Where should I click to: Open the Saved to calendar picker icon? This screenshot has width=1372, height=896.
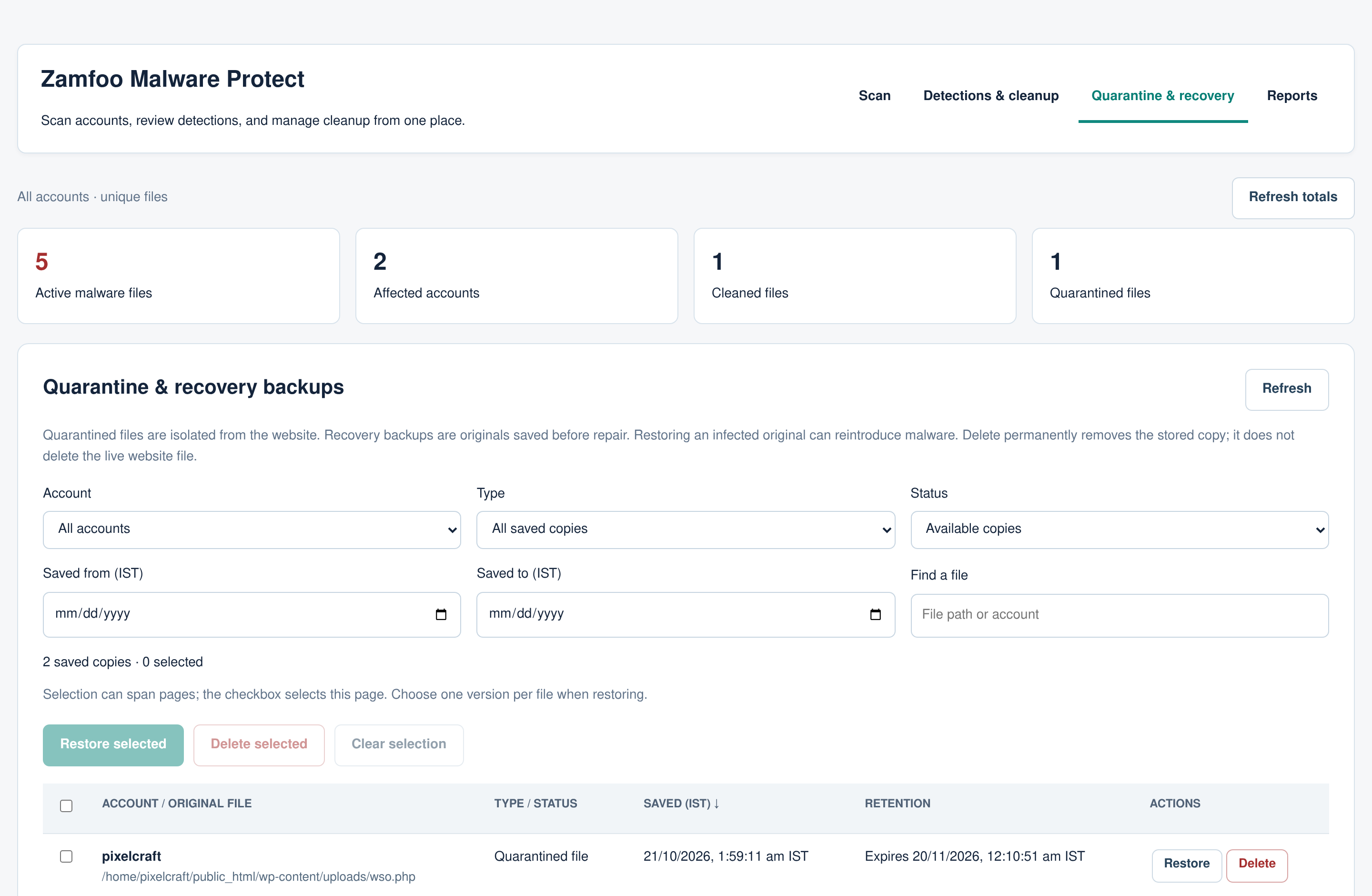875,615
